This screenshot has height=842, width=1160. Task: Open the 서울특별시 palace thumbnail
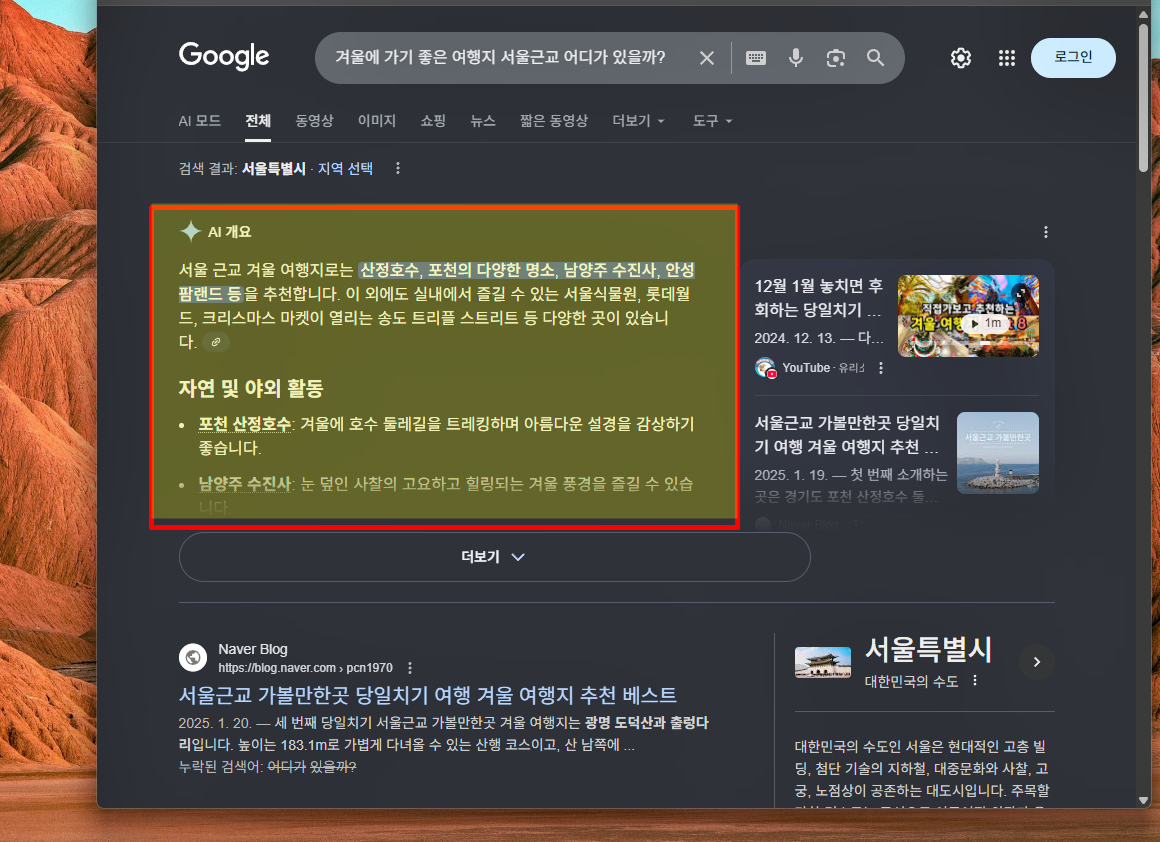pos(823,662)
